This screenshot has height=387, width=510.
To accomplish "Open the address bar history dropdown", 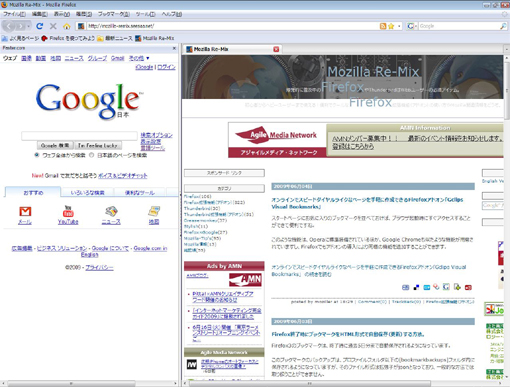I will [x=399, y=26].
